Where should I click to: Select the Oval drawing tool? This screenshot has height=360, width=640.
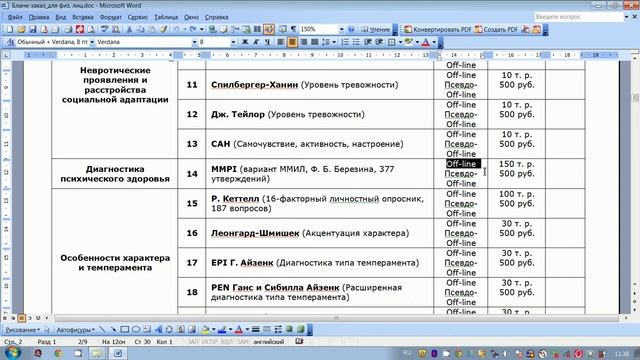click(136, 330)
